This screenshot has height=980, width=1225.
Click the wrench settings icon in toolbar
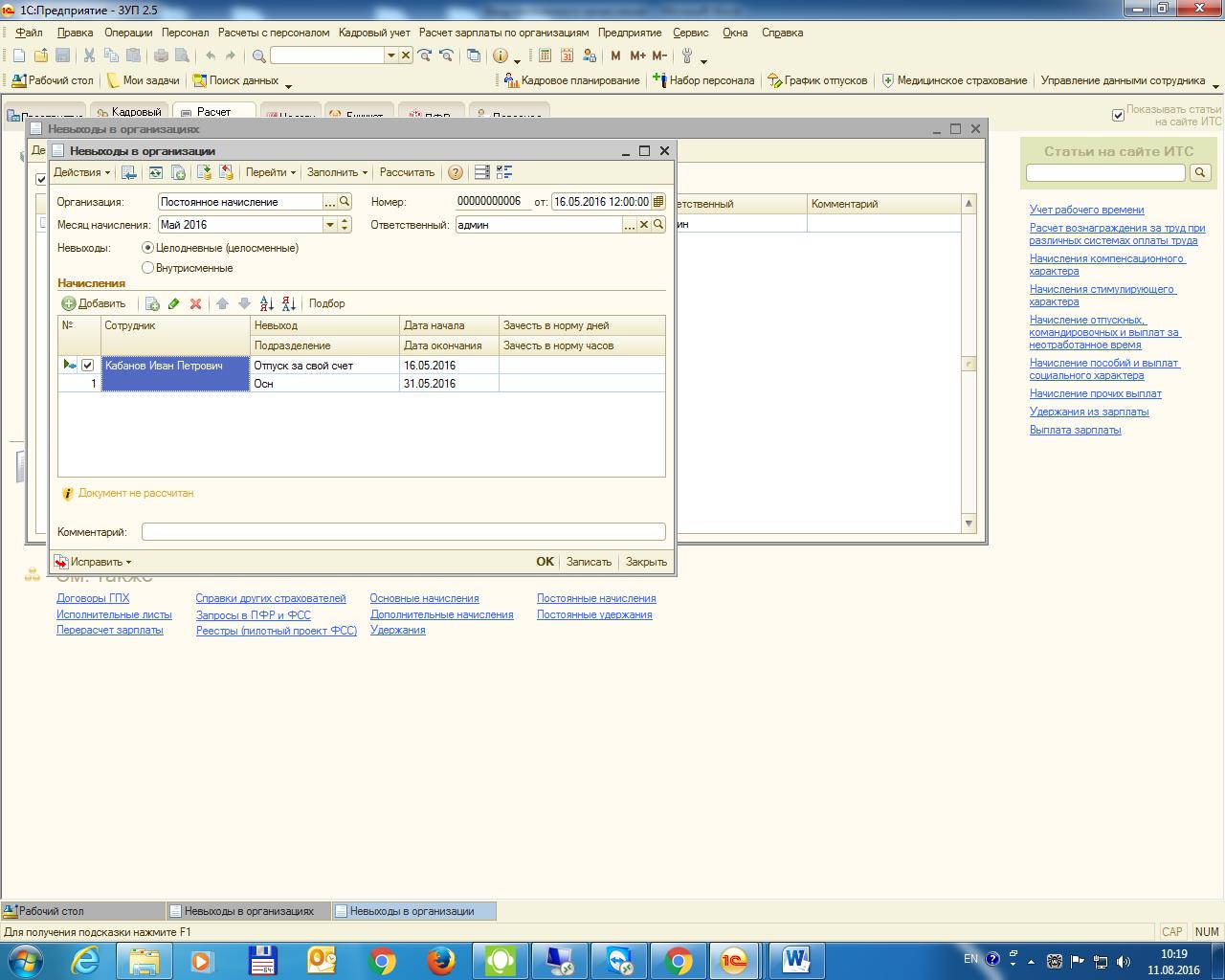[686, 56]
